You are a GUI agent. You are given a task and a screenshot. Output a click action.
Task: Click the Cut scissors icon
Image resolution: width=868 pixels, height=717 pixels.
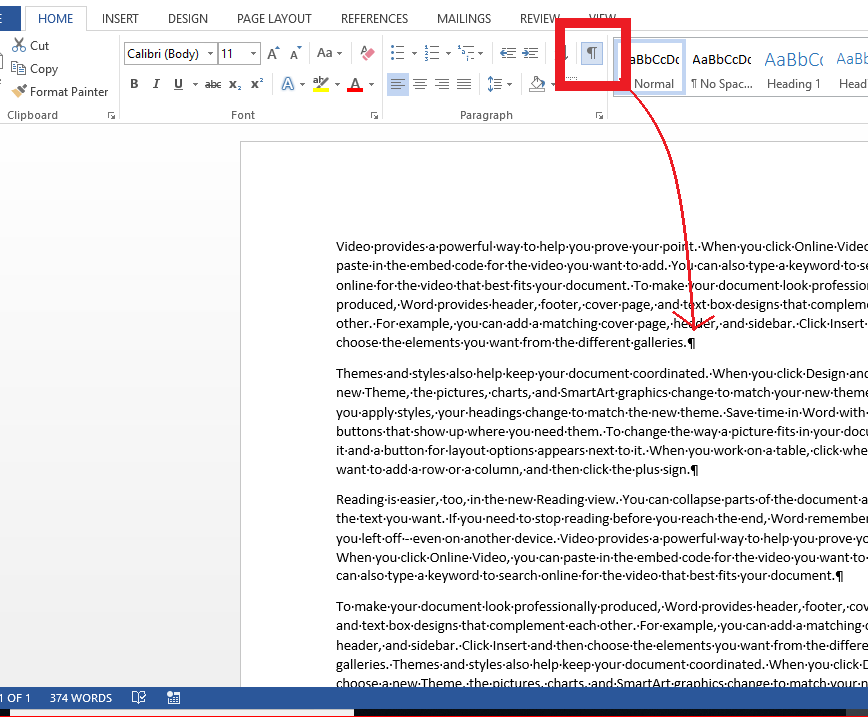19,45
